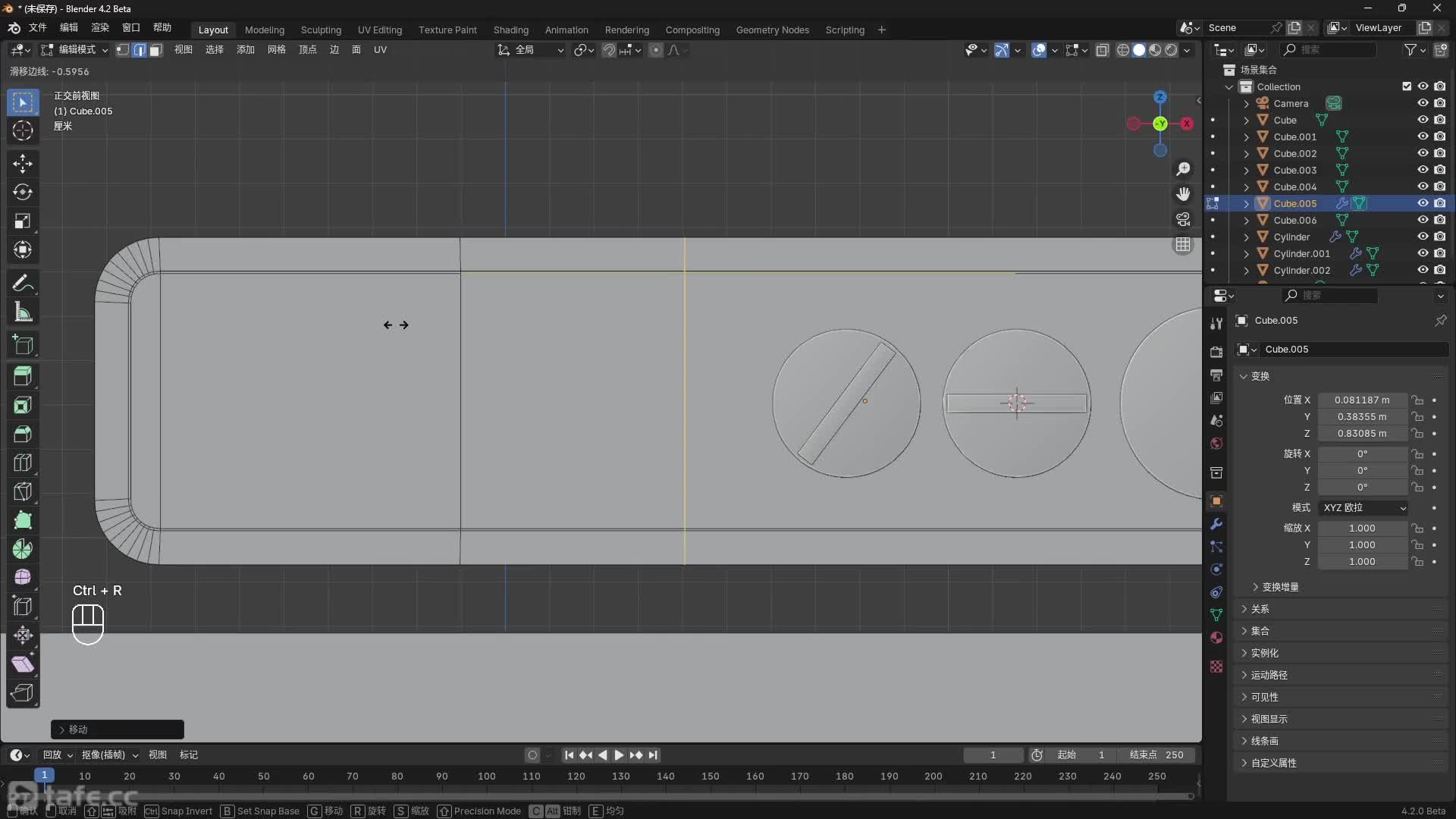The height and width of the screenshot is (819, 1456).
Task: Select the Poly Build tool
Action: [23, 521]
